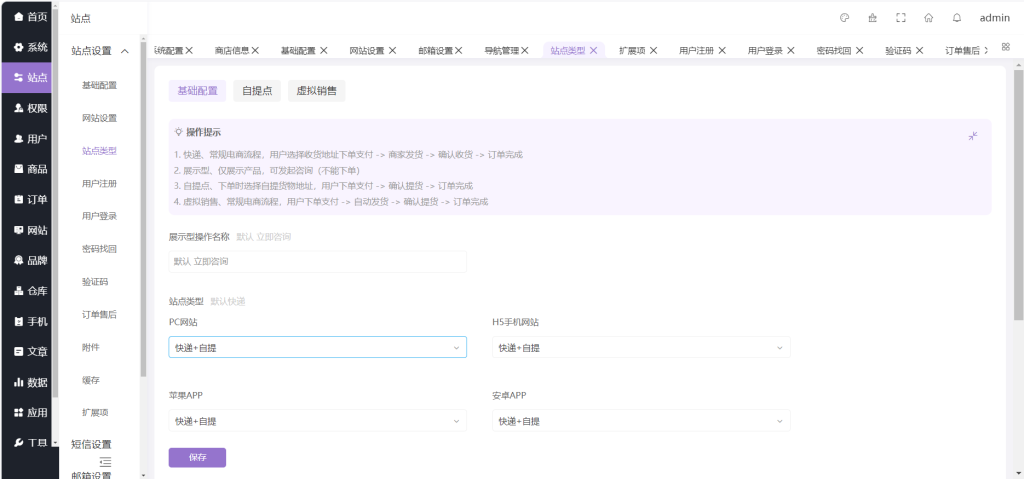Open the notifications bell

pyautogui.click(x=957, y=18)
